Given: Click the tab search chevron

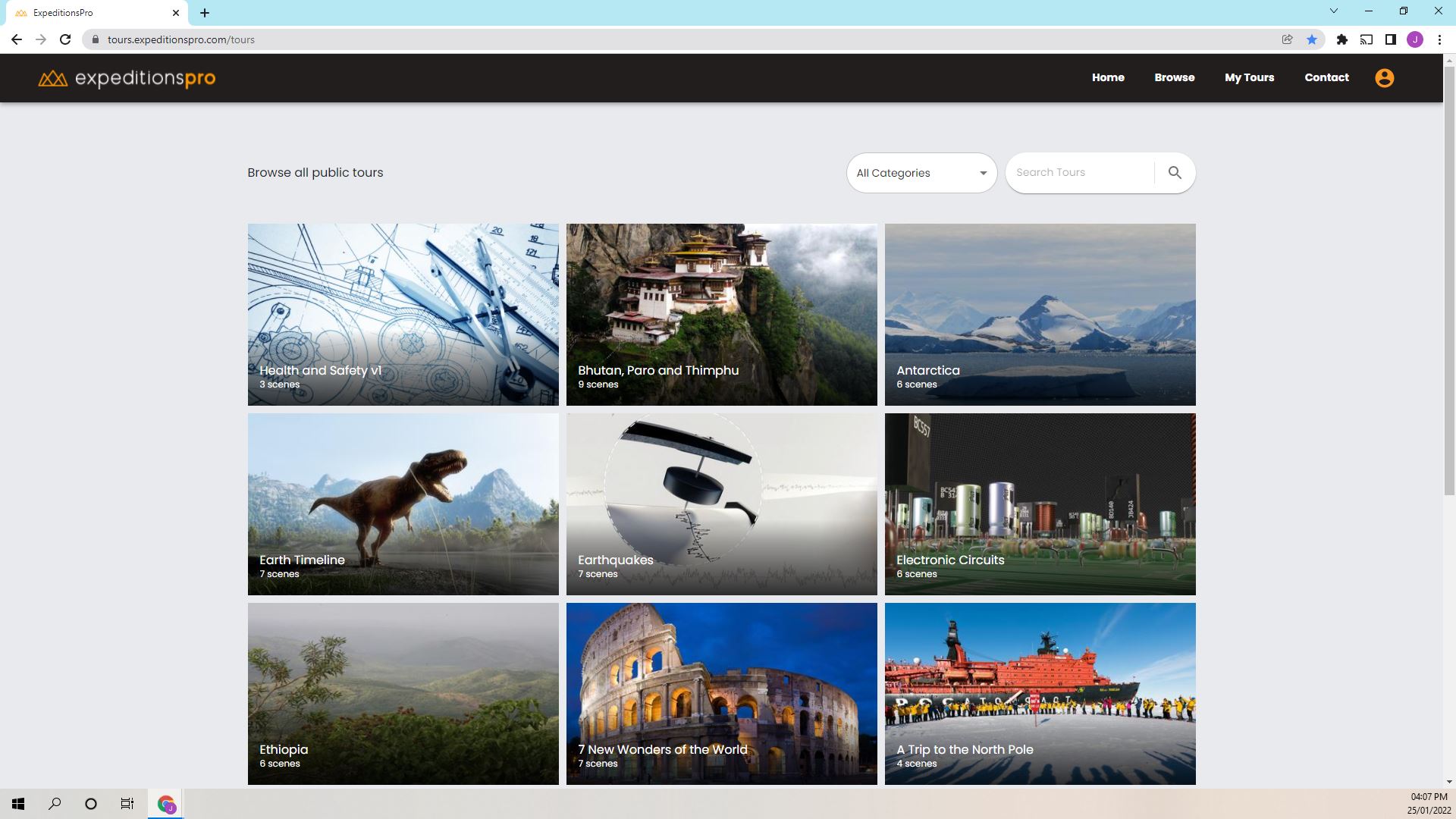Looking at the screenshot, I should pos(1334,11).
